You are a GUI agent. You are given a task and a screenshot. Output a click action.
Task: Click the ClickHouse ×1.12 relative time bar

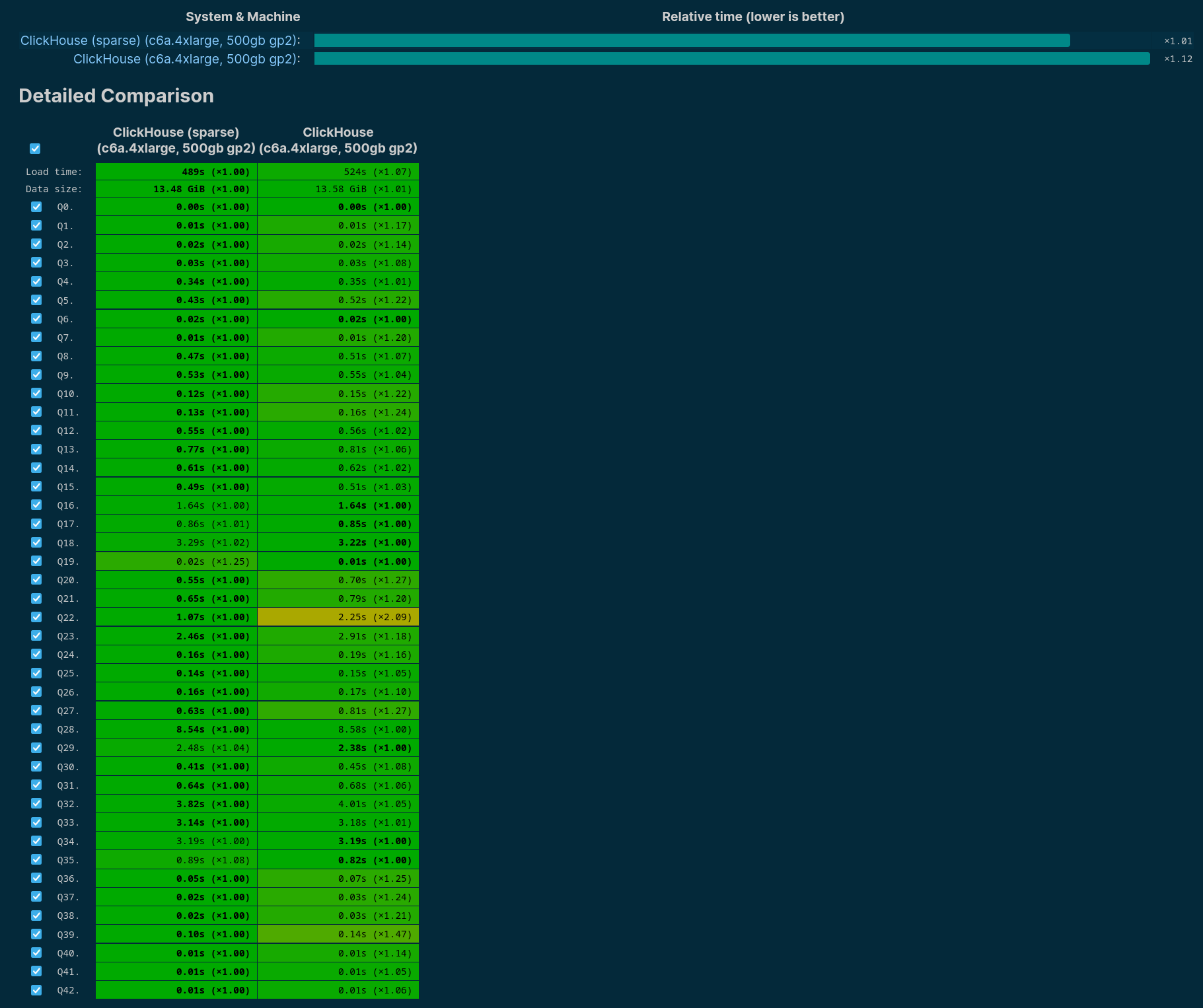(731, 59)
